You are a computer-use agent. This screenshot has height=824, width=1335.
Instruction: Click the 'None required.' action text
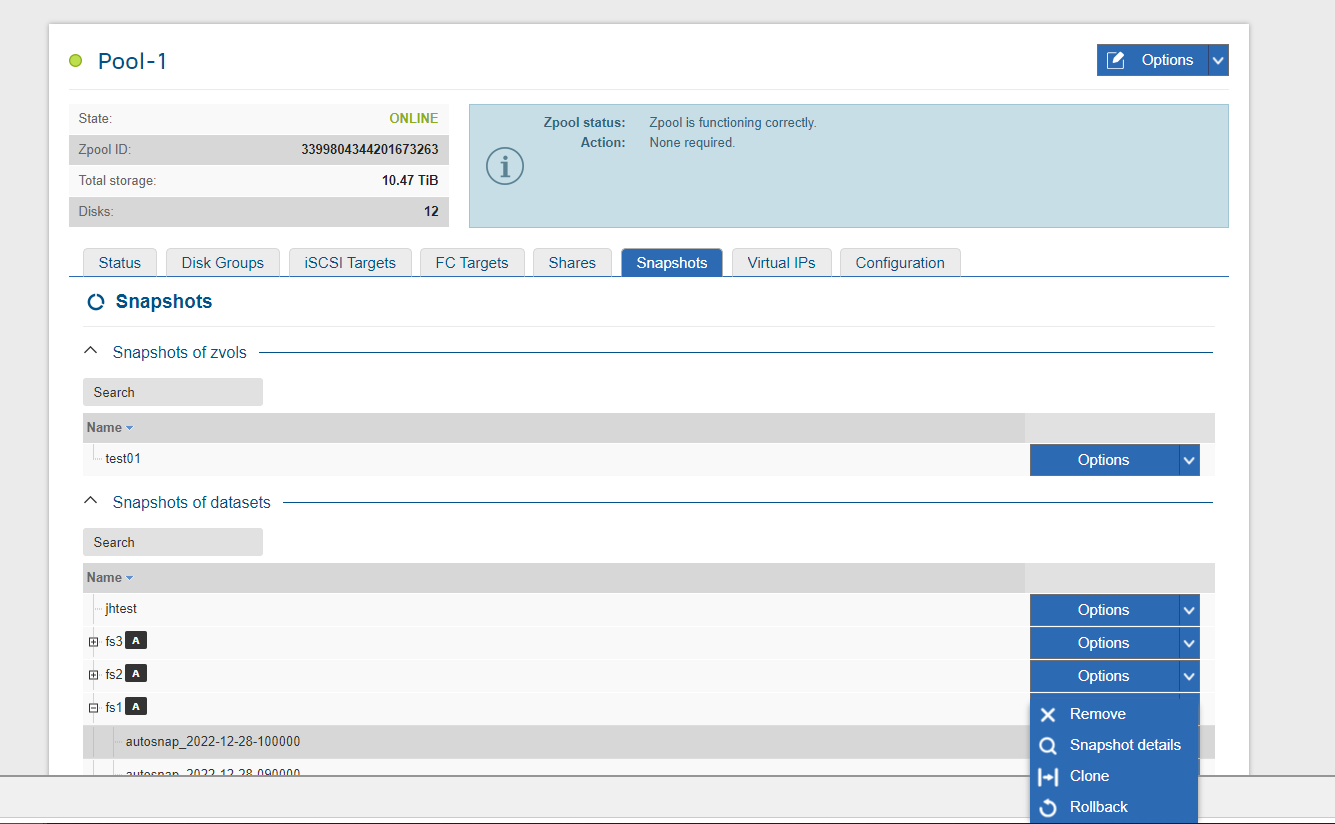pos(692,143)
